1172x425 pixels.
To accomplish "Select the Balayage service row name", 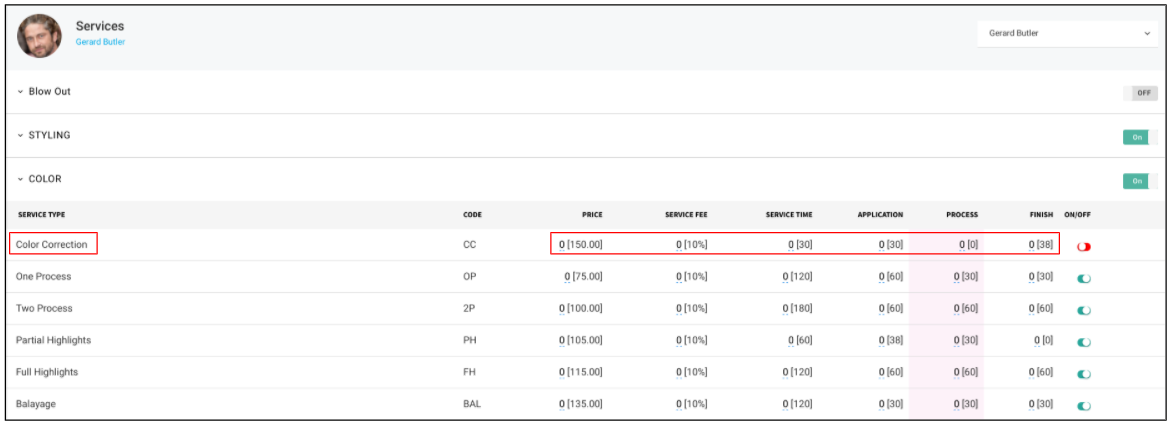I will (36, 403).
